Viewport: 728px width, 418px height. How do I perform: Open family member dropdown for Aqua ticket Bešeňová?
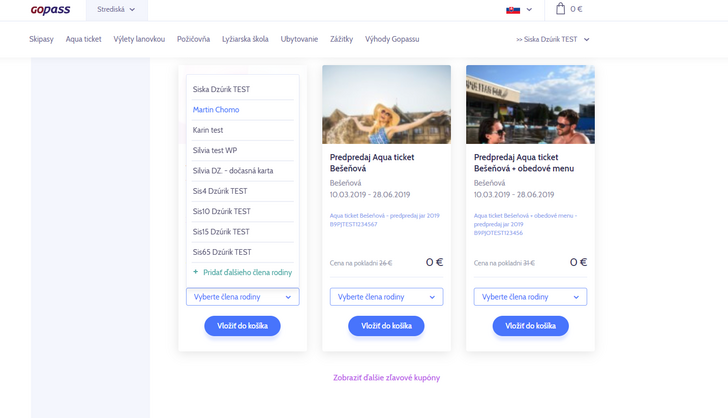point(386,297)
